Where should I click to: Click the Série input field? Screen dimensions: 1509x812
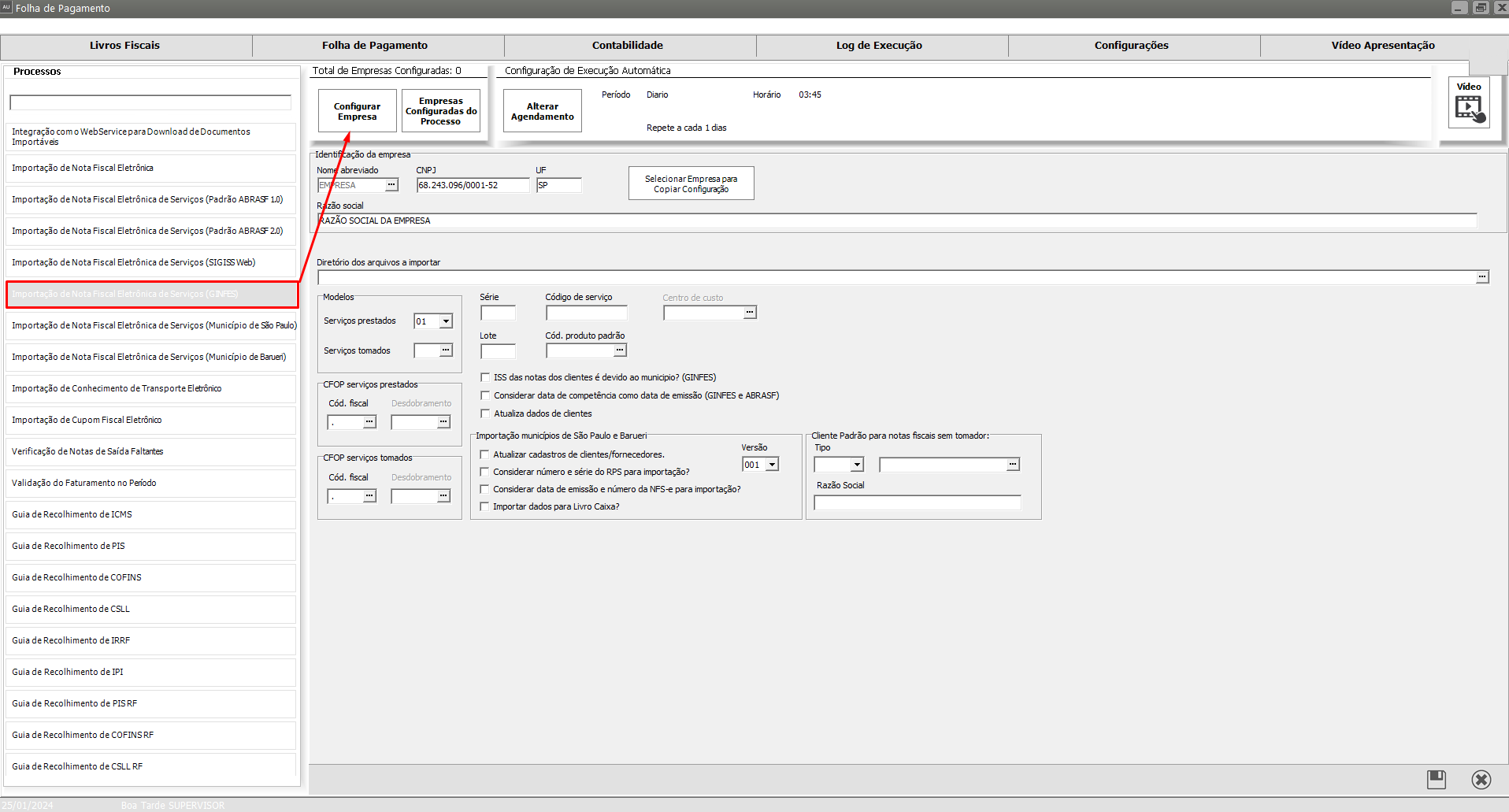(498, 313)
